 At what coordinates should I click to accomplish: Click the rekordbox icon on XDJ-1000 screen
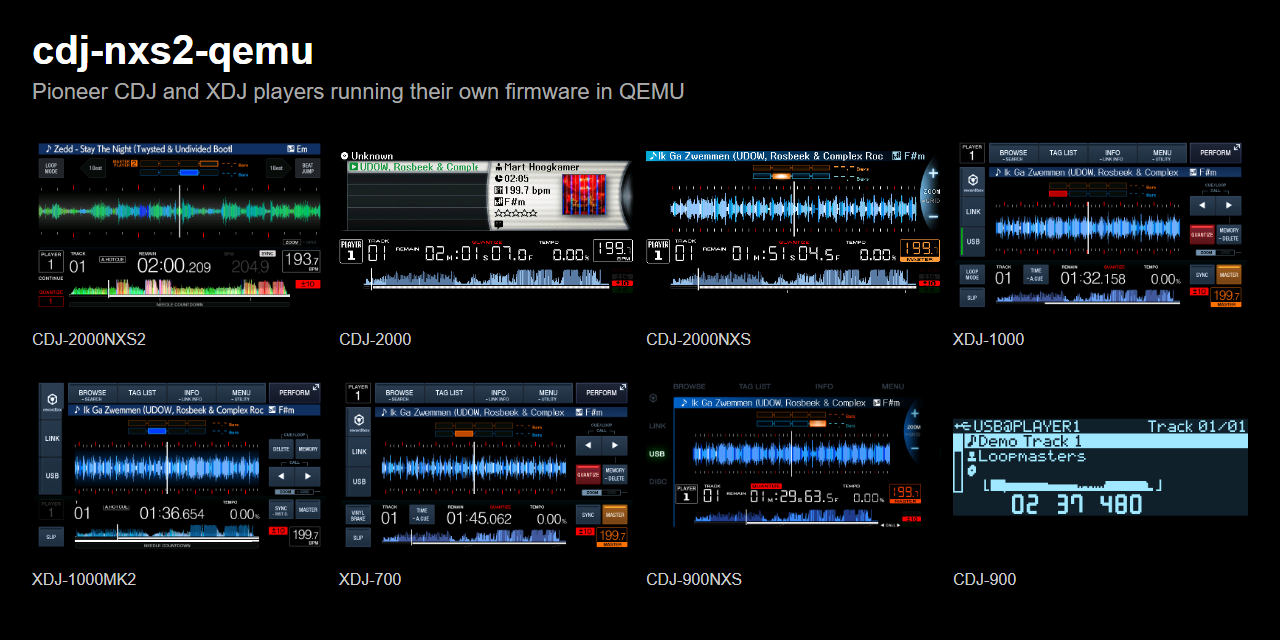pyautogui.click(x=973, y=181)
